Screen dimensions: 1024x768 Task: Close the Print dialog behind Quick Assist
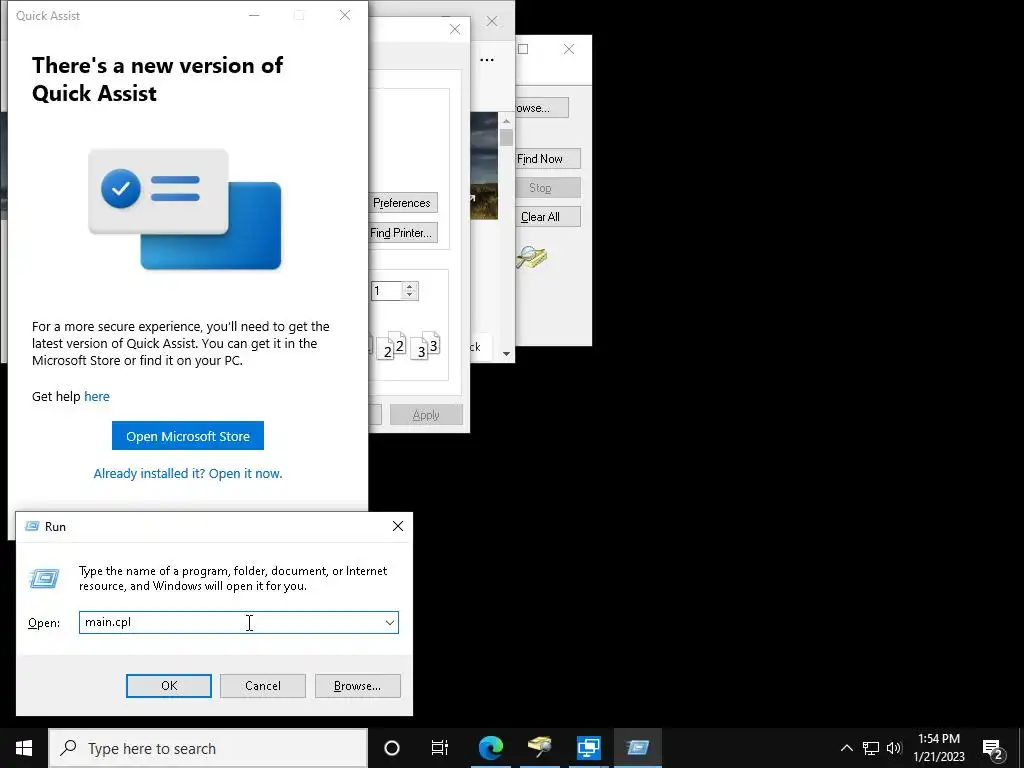455,29
